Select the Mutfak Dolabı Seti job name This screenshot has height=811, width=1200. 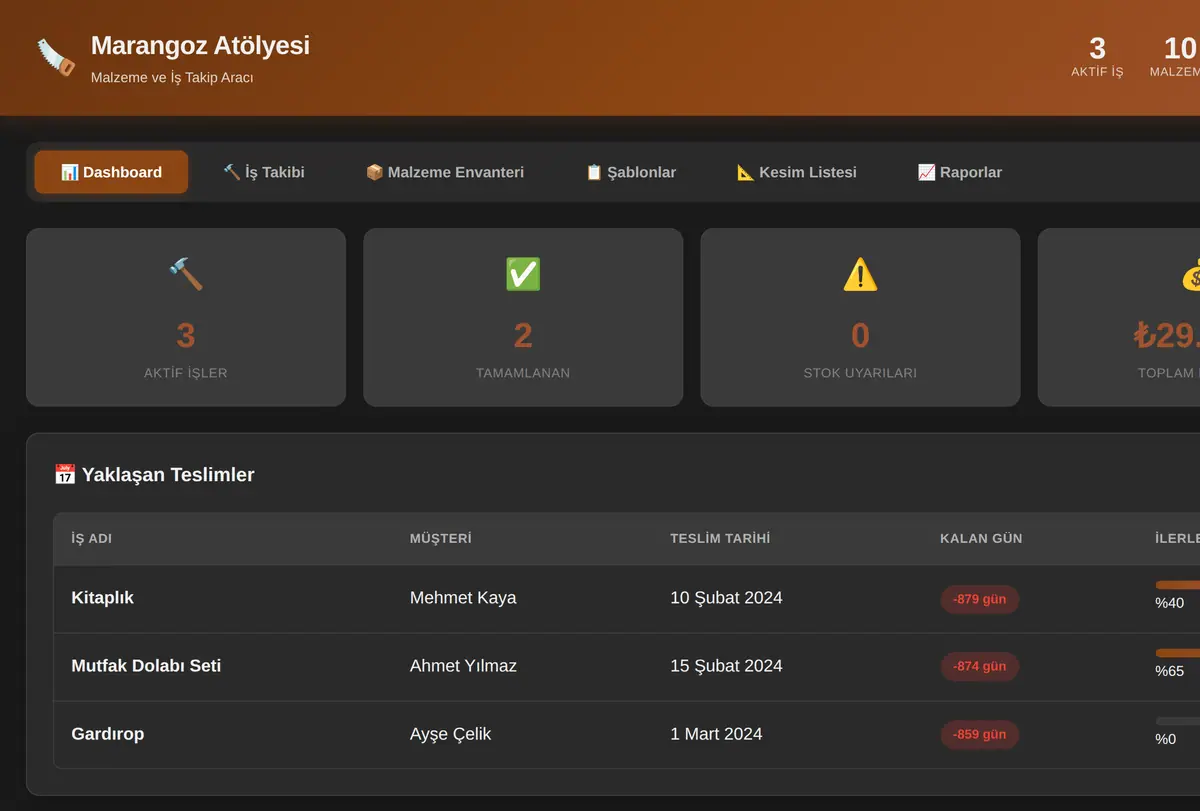click(147, 666)
